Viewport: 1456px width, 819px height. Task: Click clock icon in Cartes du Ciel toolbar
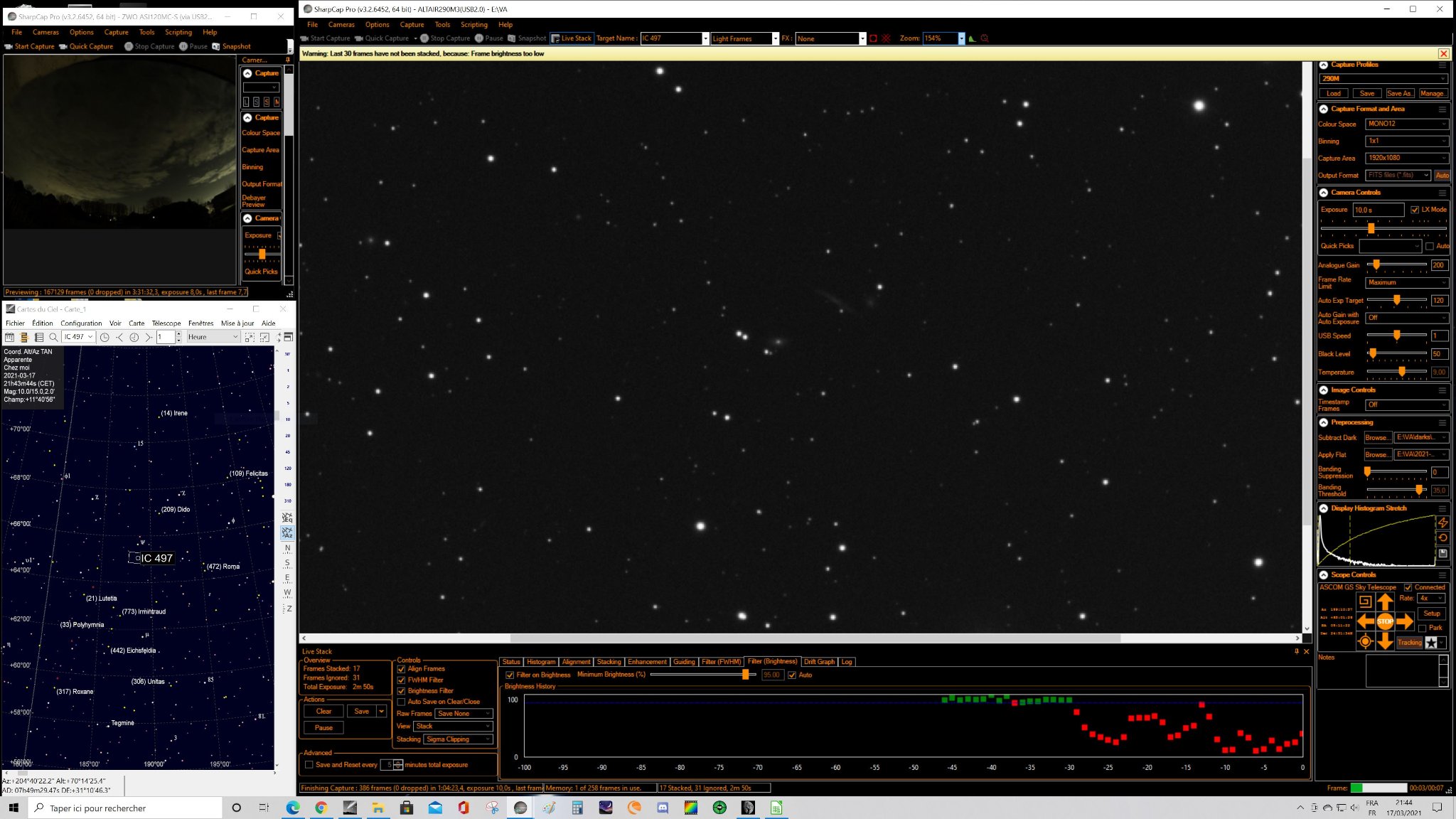point(105,337)
